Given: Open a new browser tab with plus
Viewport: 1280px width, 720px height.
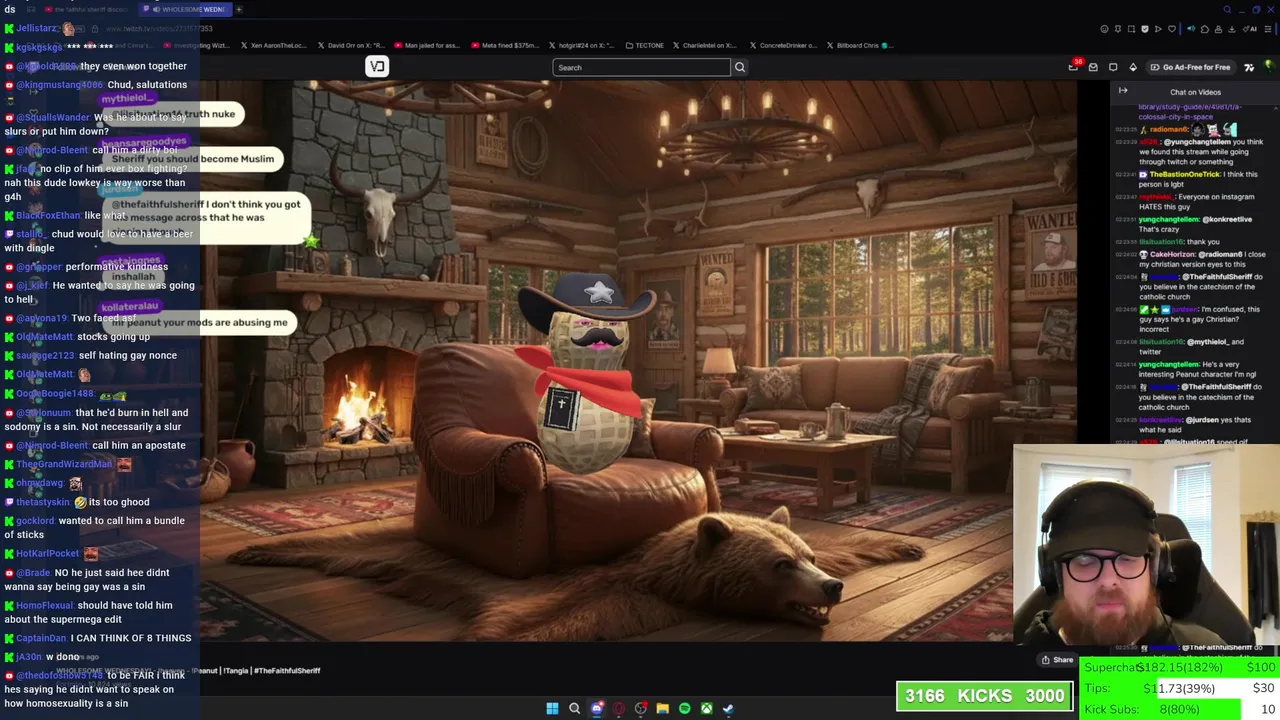Looking at the screenshot, I should point(239,9).
